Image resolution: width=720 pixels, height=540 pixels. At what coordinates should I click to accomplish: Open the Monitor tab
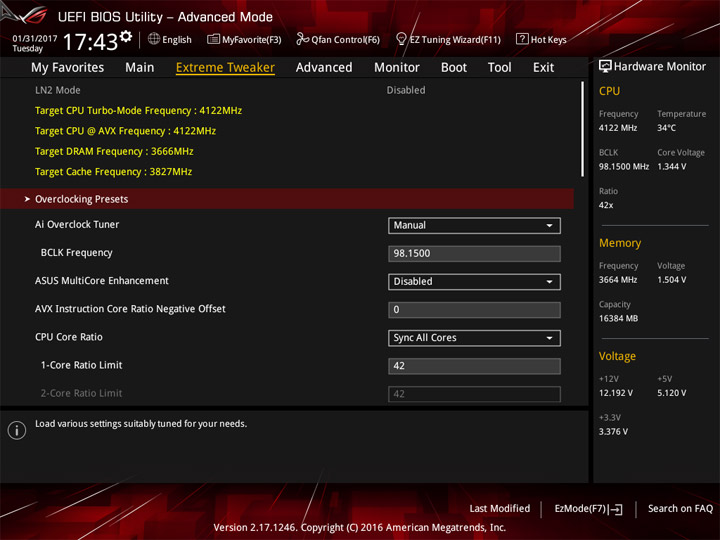[x=397, y=68]
